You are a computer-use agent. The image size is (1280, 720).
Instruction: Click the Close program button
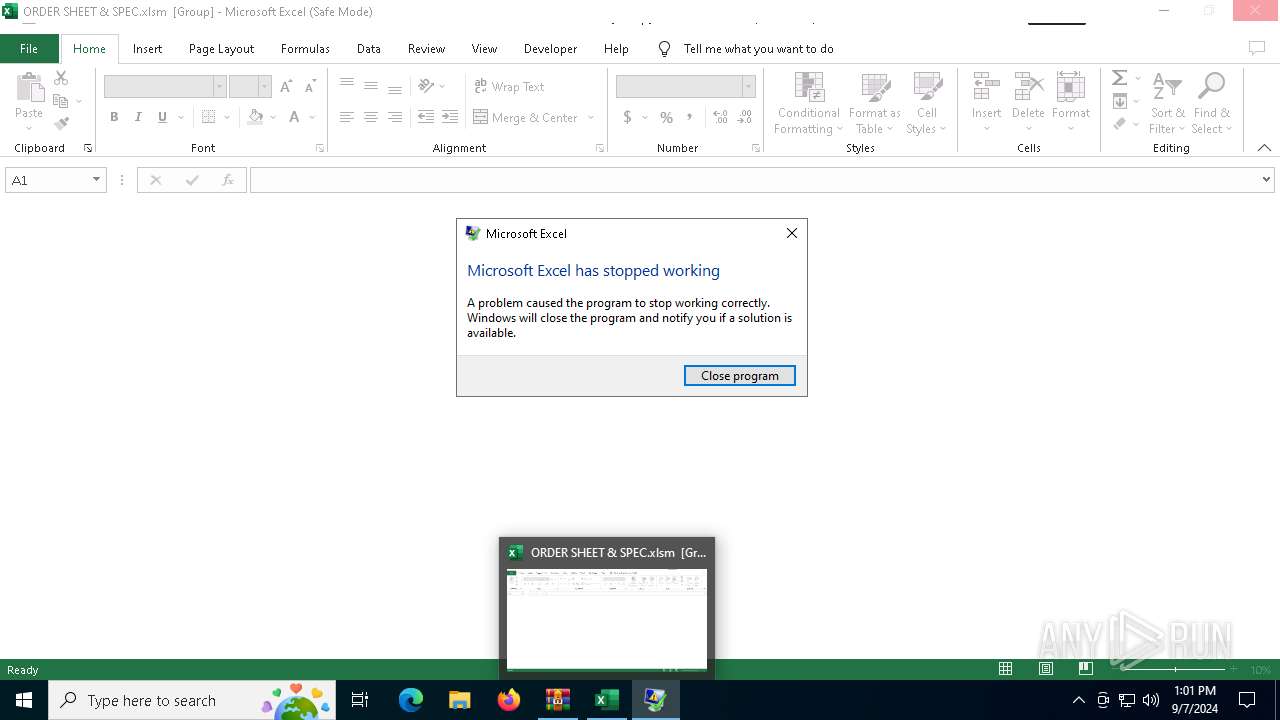[x=740, y=375]
